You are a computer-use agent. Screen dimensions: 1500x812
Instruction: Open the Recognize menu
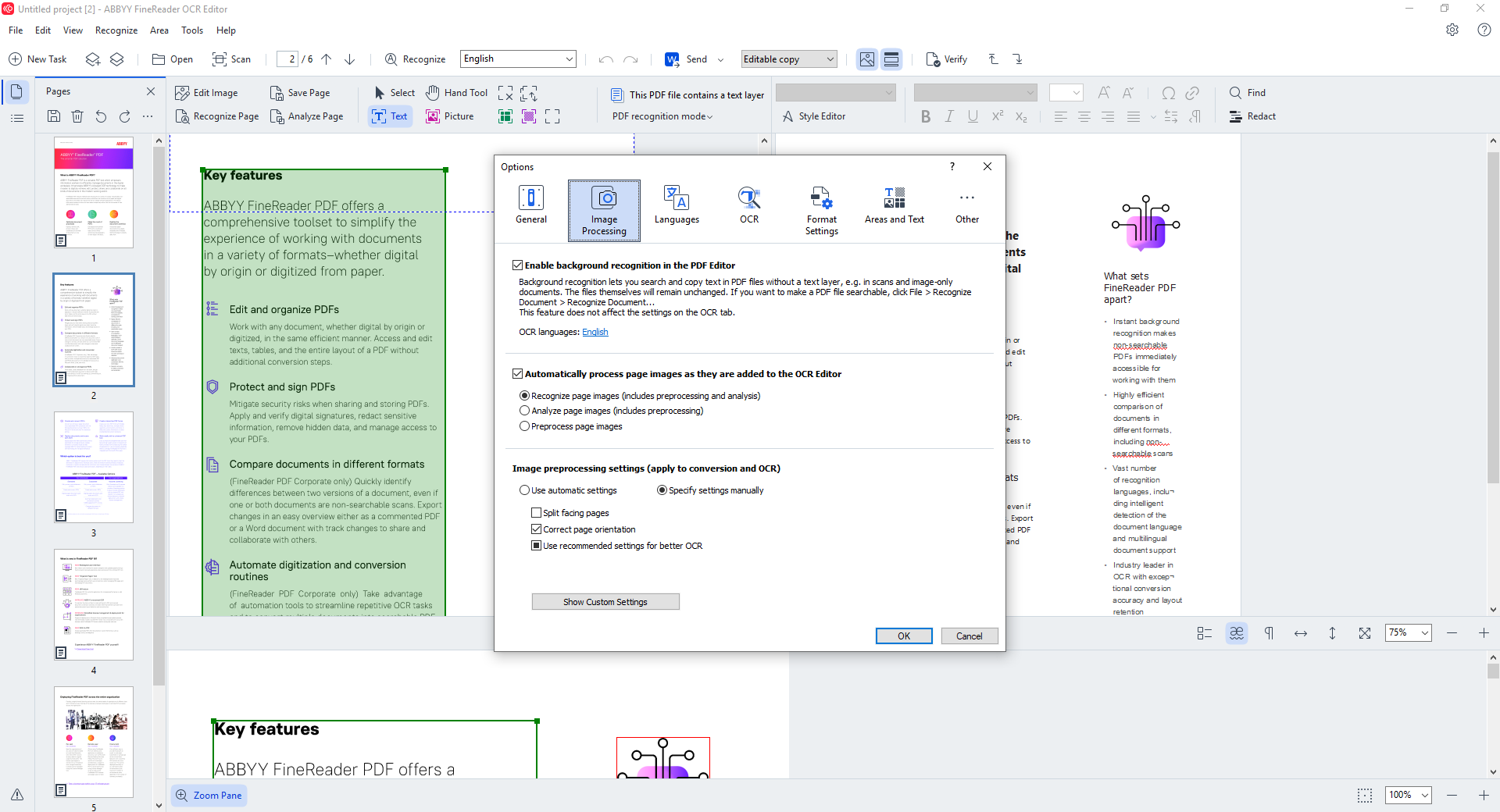point(116,30)
